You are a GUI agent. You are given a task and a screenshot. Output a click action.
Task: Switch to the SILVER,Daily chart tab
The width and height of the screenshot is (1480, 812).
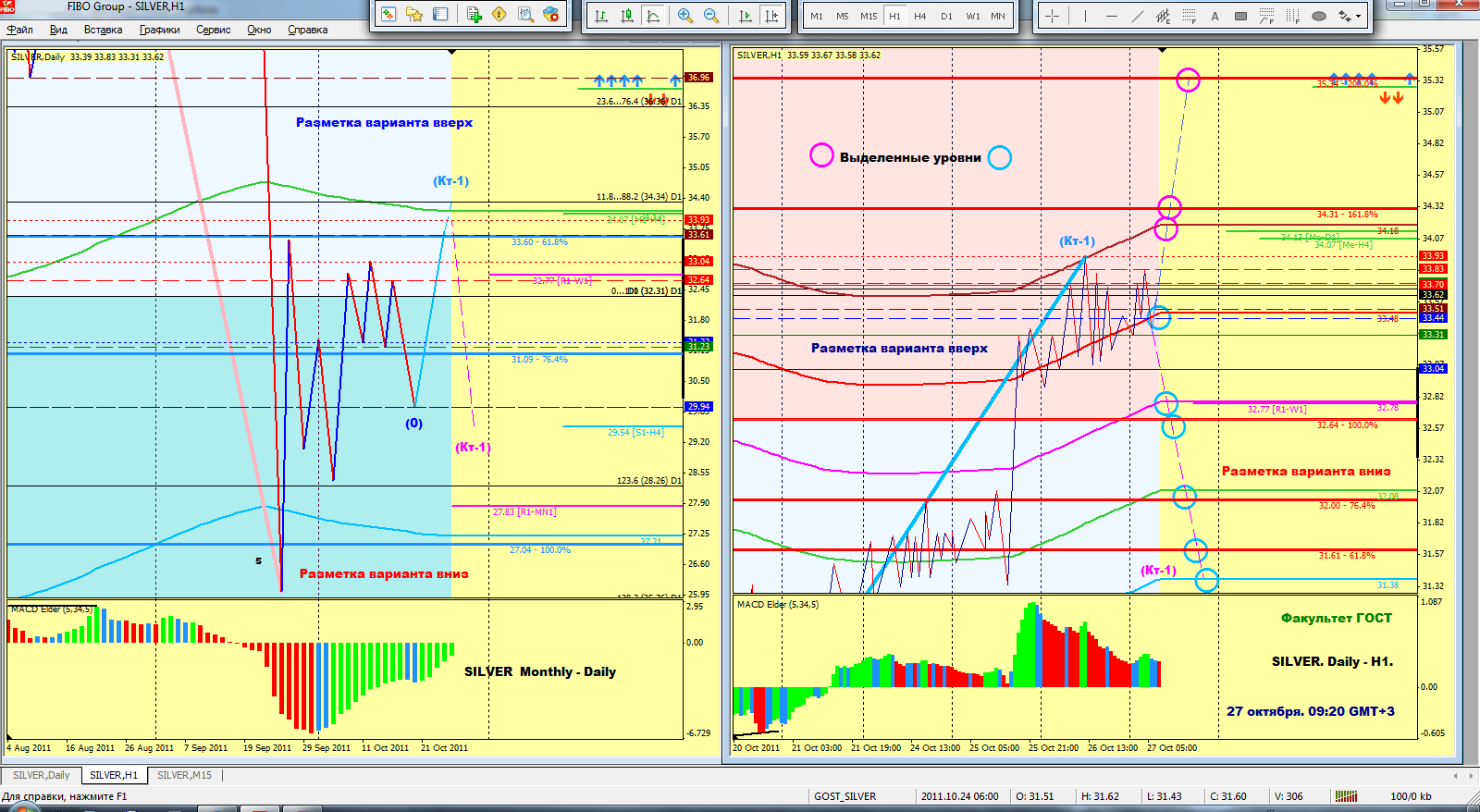(42, 775)
